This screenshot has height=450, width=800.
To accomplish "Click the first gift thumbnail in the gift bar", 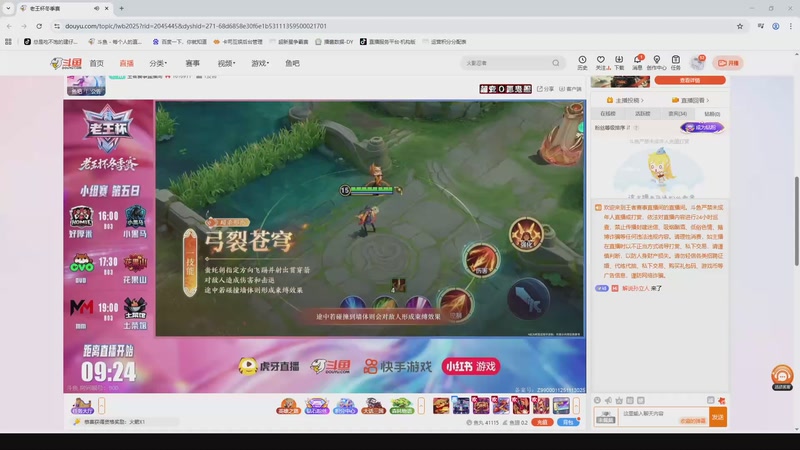I will 441,406.
